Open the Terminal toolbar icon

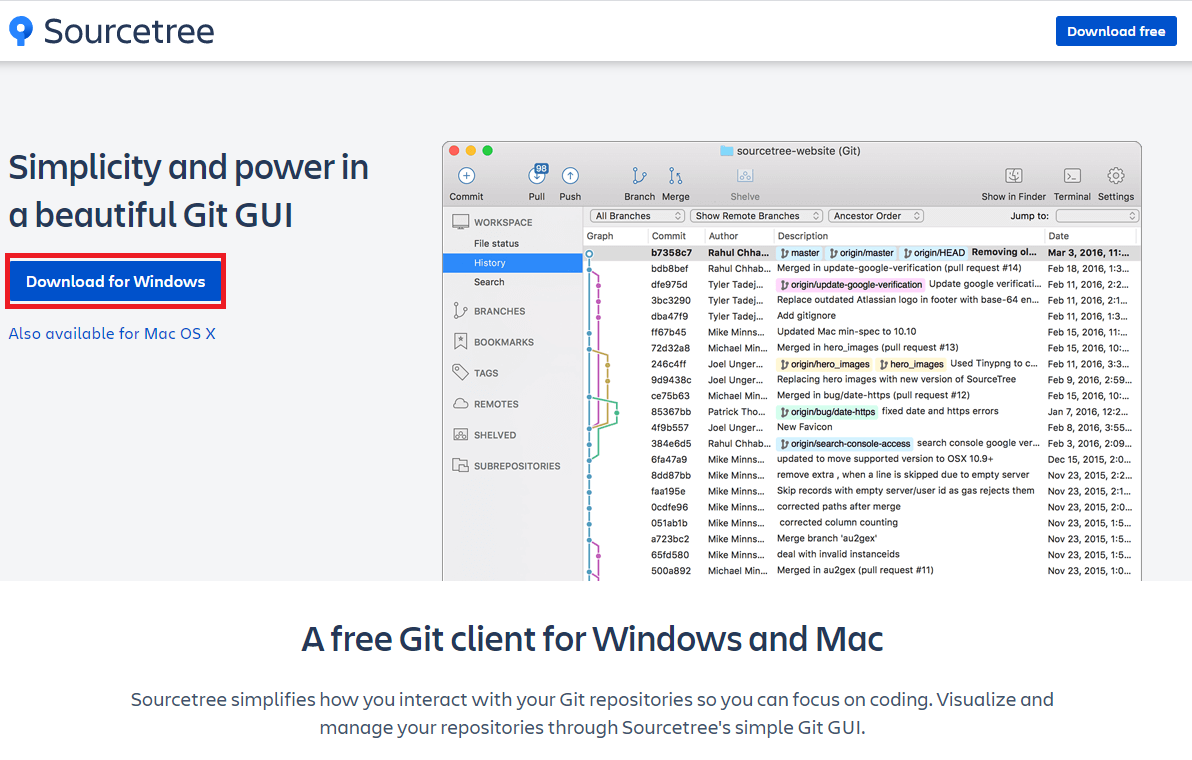(1072, 176)
